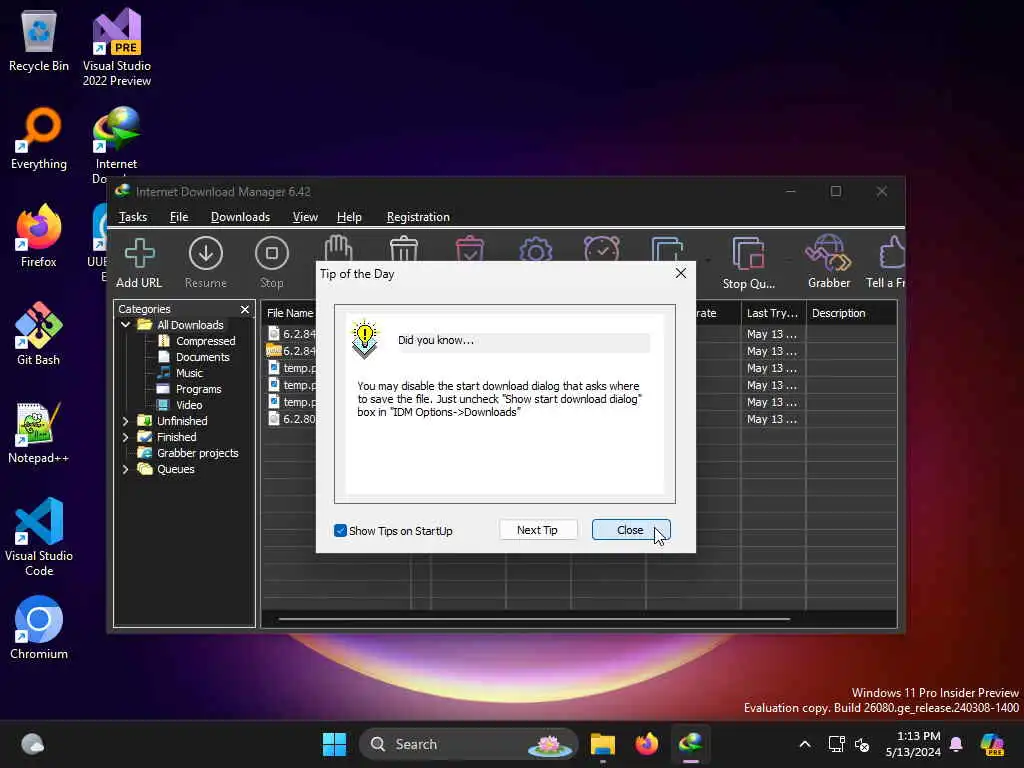Open Recycle Bin desktop icon
The height and width of the screenshot is (768, 1024).
(39, 41)
